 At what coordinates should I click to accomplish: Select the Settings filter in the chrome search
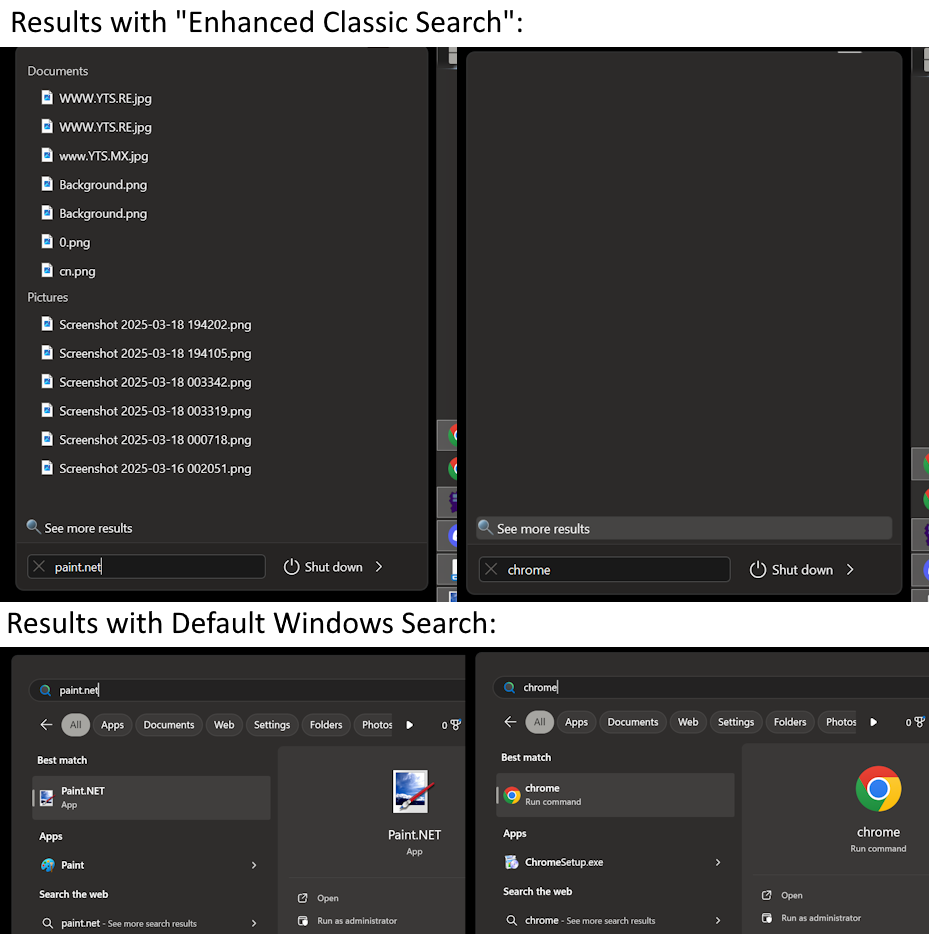coord(735,722)
